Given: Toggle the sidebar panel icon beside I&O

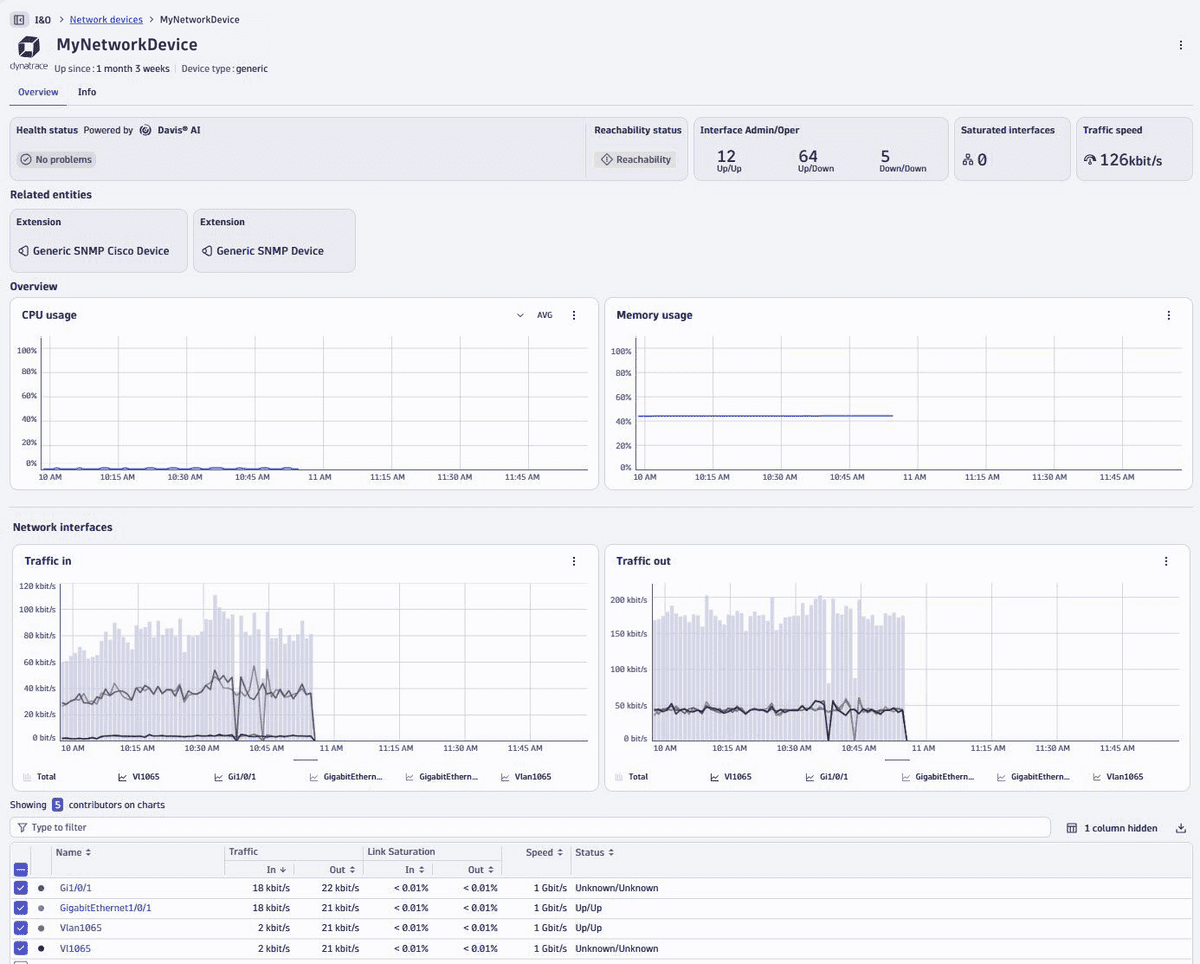Looking at the screenshot, I should [19, 19].
